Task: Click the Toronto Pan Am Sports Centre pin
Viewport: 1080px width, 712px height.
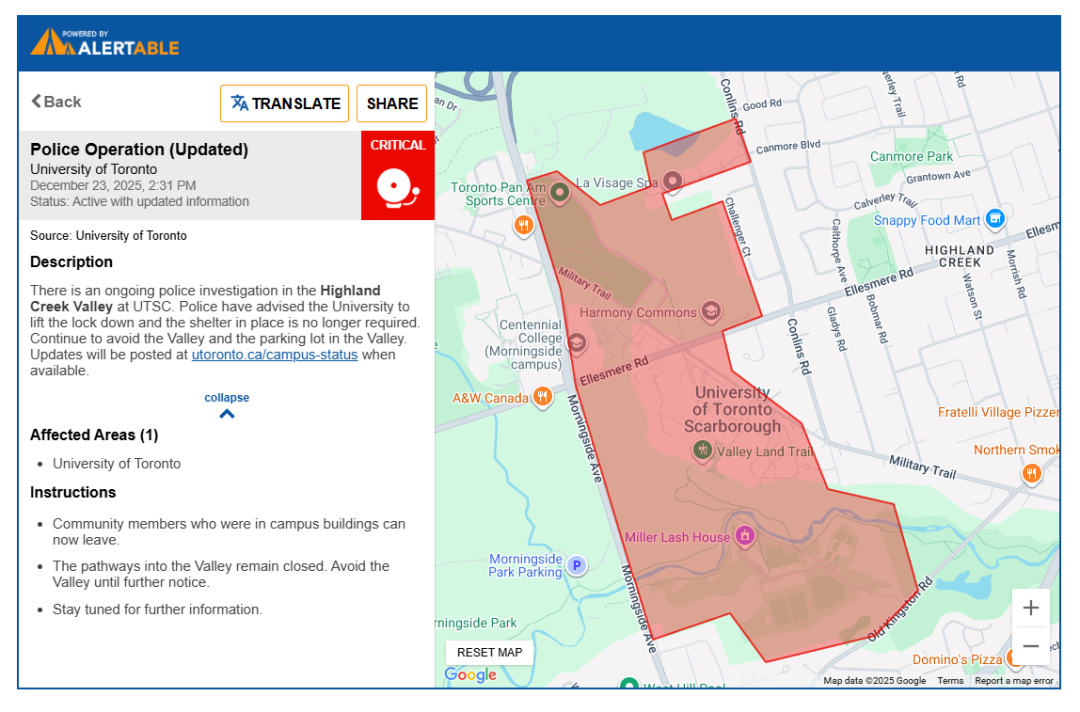Action: coord(560,190)
